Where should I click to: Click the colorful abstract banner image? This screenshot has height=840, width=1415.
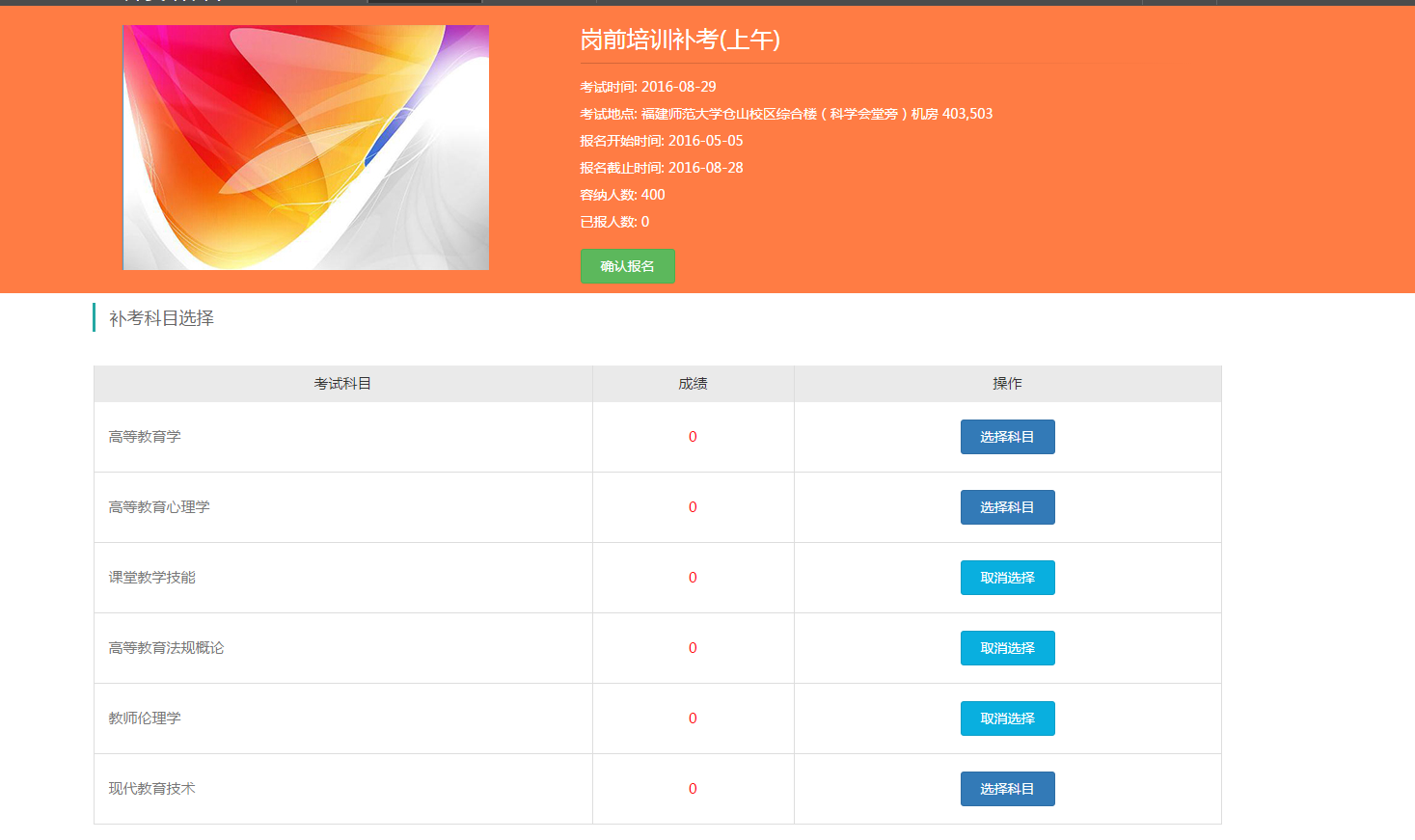pos(306,148)
